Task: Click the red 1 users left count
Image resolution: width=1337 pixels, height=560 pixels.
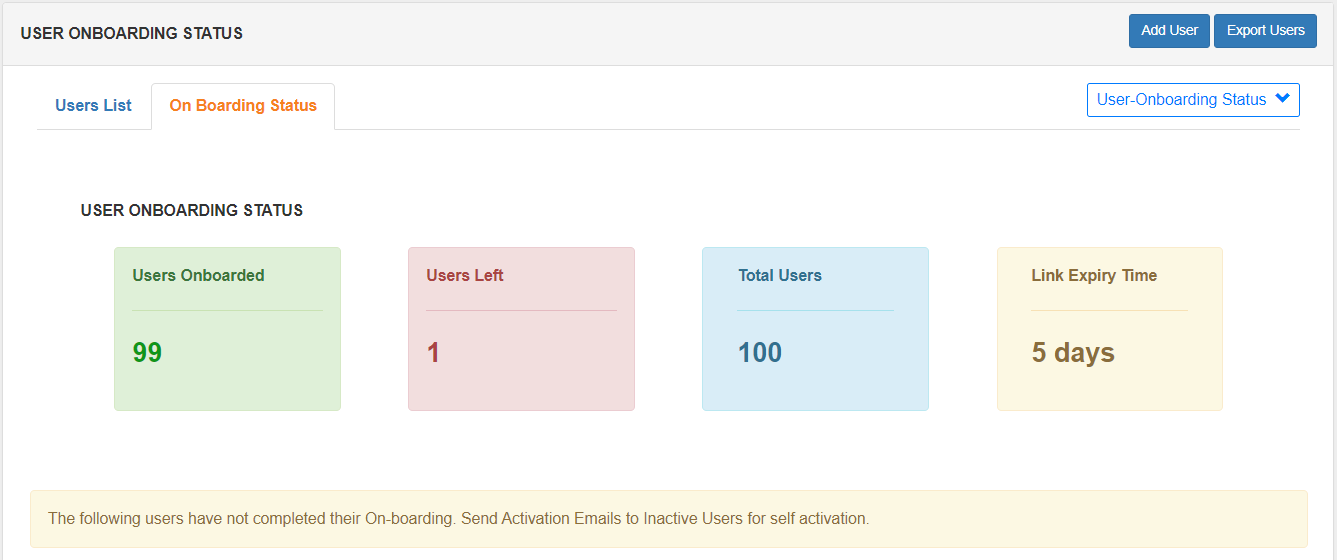Action: pyautogui.click(x=433, y=353)
